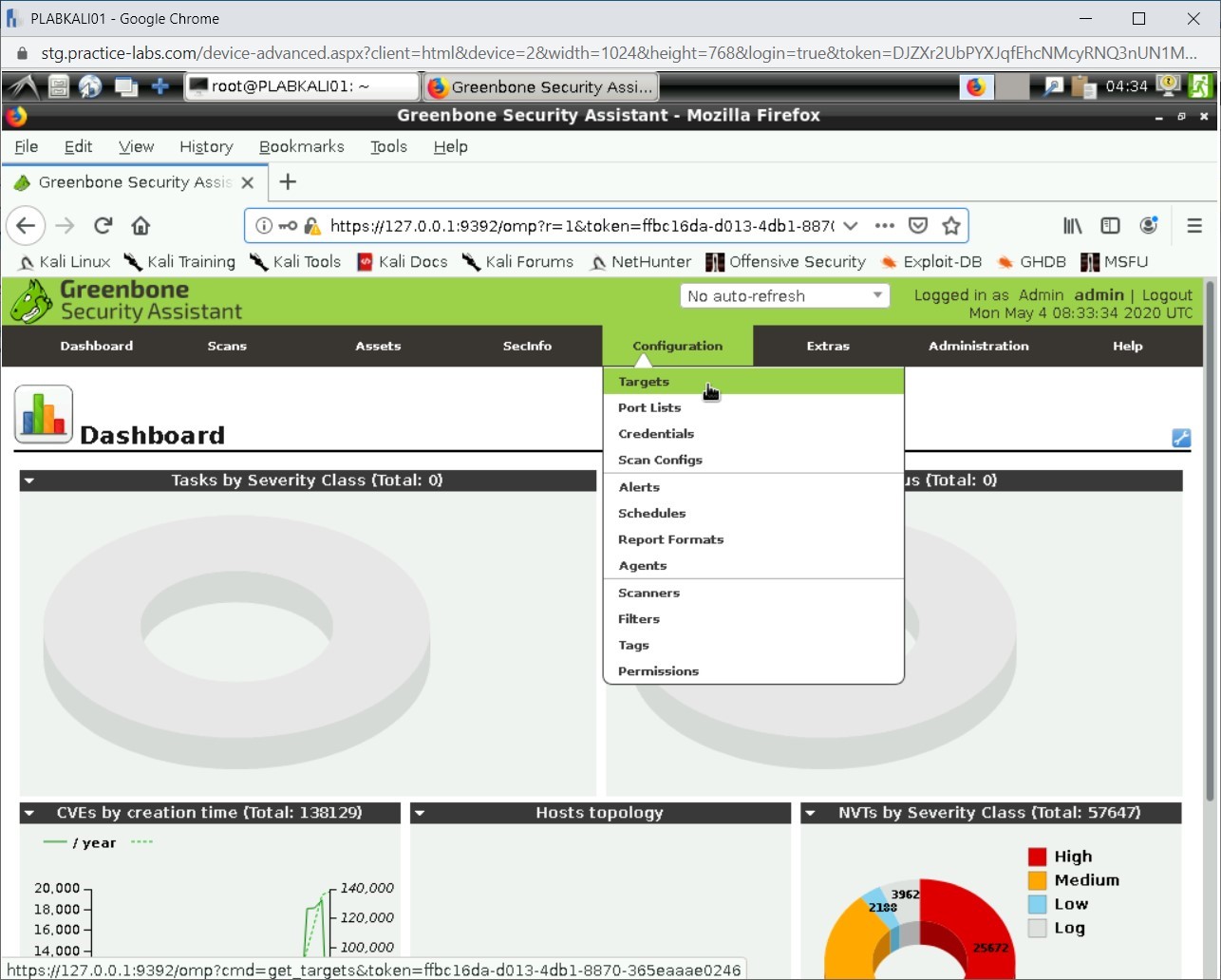Expand CVEs by creation time menu

pyautogui.click(x=29, y=813)
